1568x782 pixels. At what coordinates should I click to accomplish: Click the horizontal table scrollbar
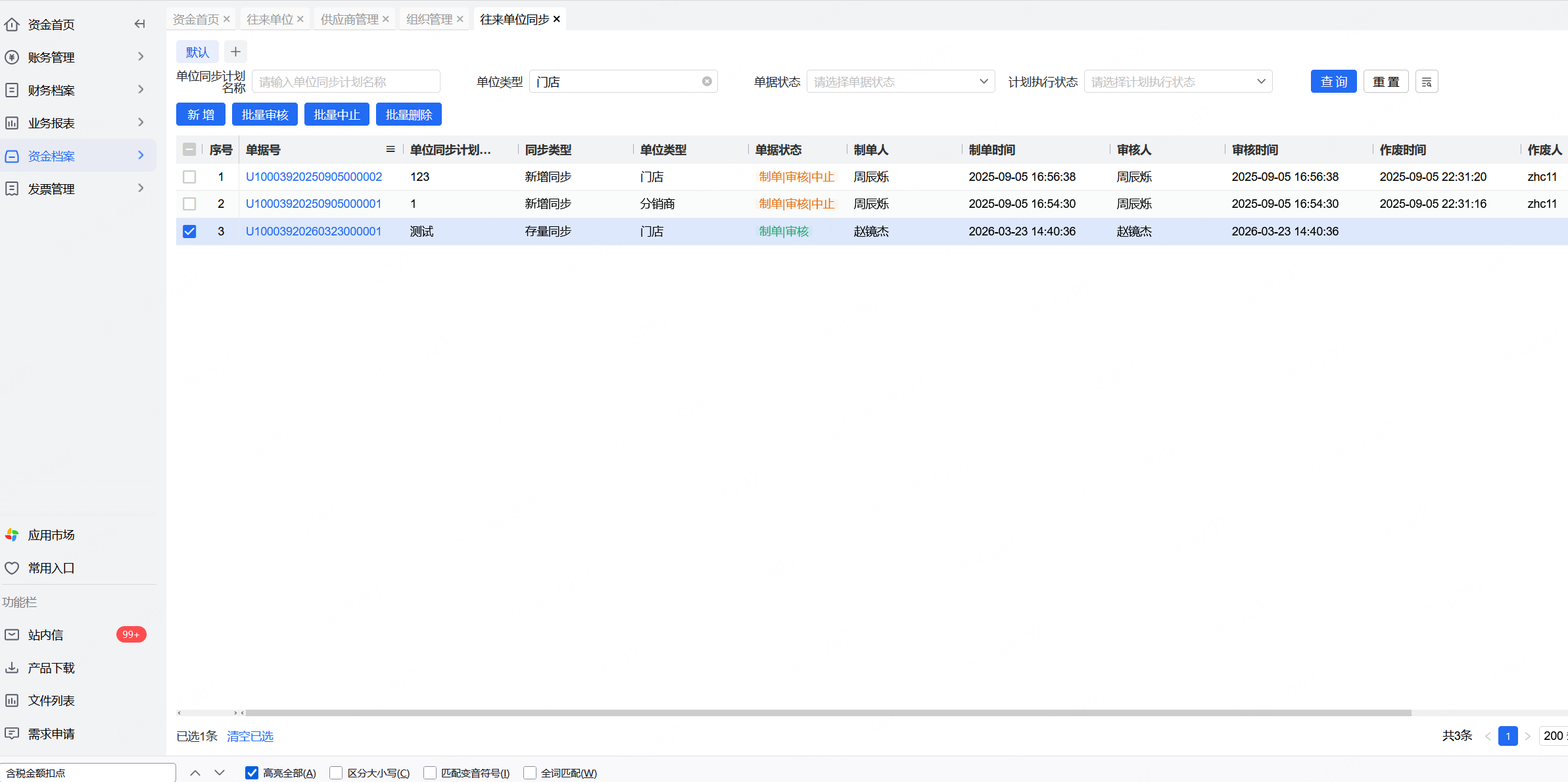pos(828,713)
